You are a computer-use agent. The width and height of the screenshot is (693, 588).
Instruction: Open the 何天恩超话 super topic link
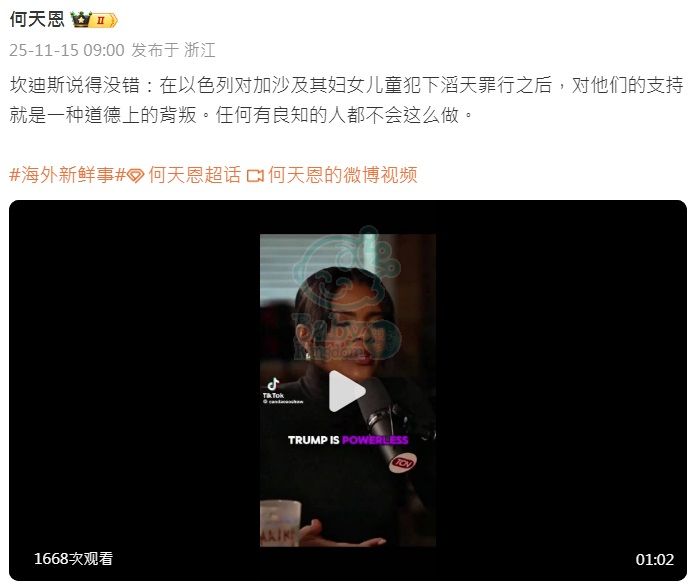(x=194, y=176)
